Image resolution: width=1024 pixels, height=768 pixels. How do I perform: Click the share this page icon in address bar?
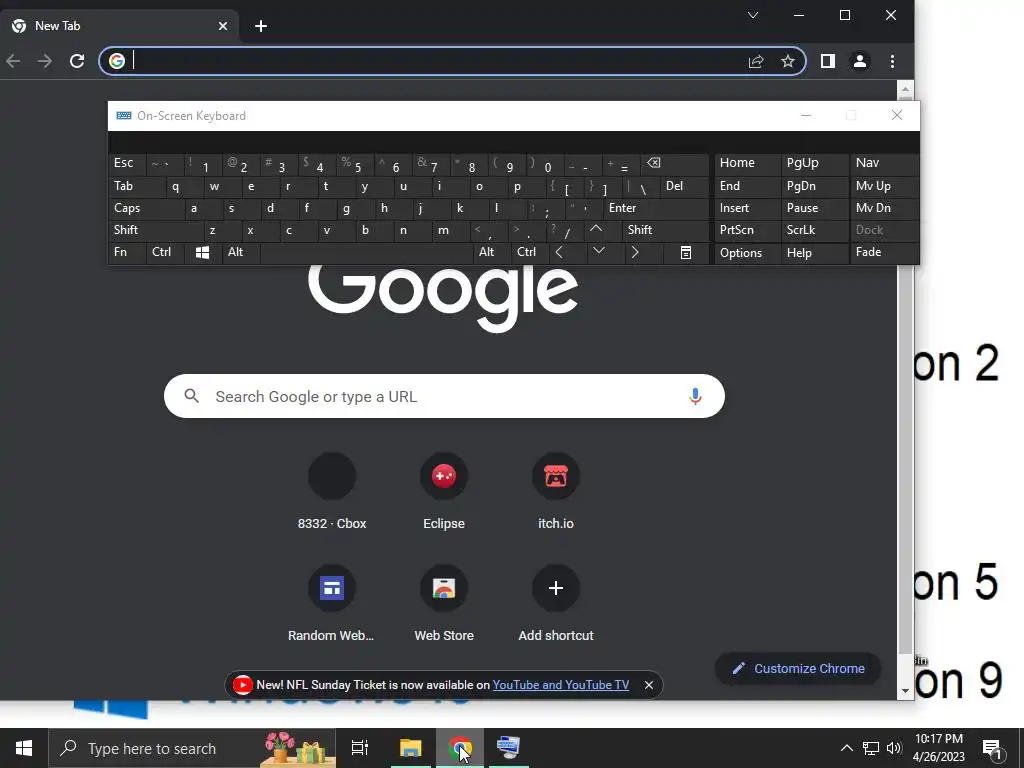pos(756,61)
